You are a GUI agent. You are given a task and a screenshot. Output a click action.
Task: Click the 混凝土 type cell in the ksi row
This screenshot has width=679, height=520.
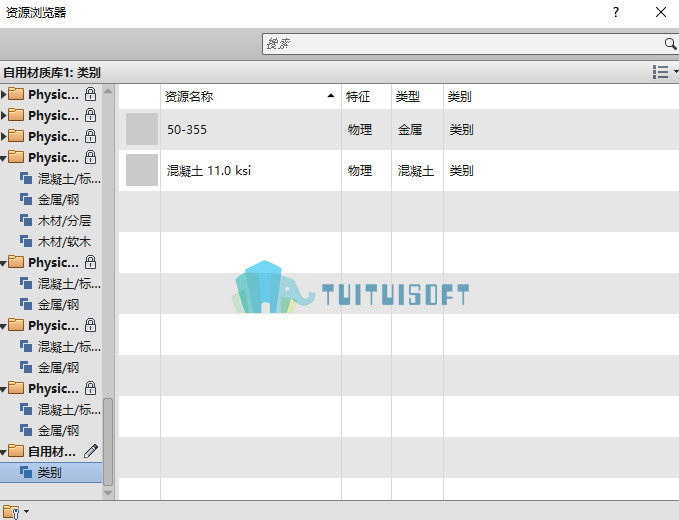(416, 171)
